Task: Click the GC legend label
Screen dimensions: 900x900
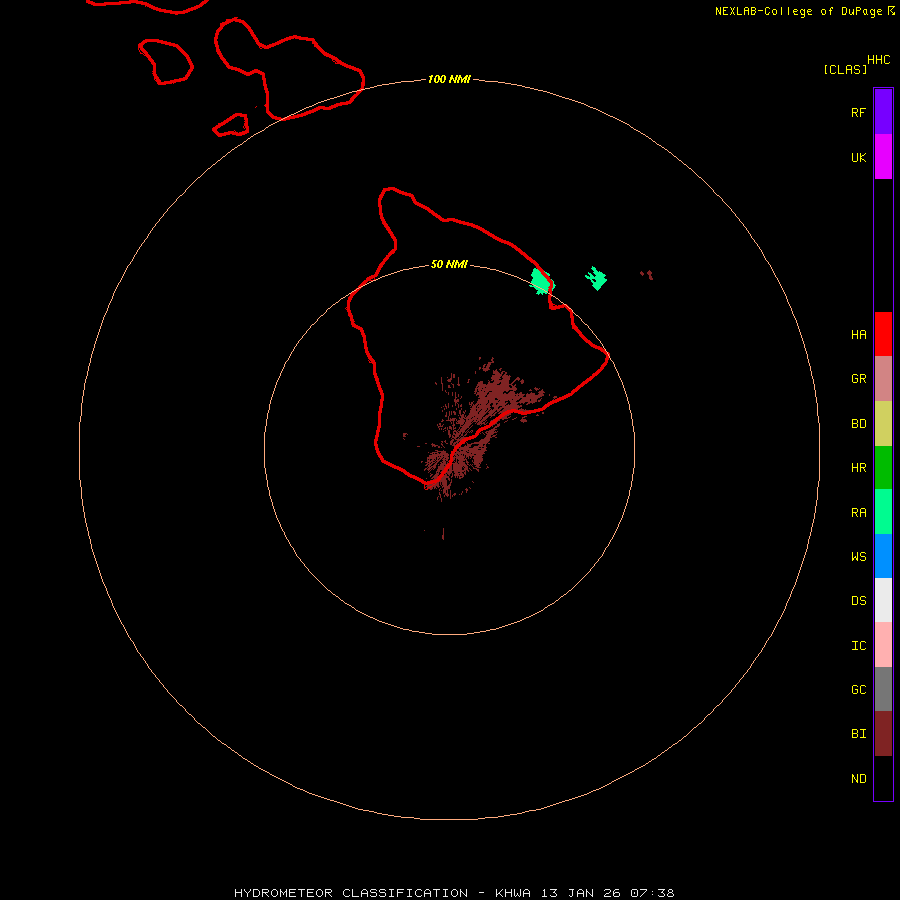Action: (x=858, y=689)
